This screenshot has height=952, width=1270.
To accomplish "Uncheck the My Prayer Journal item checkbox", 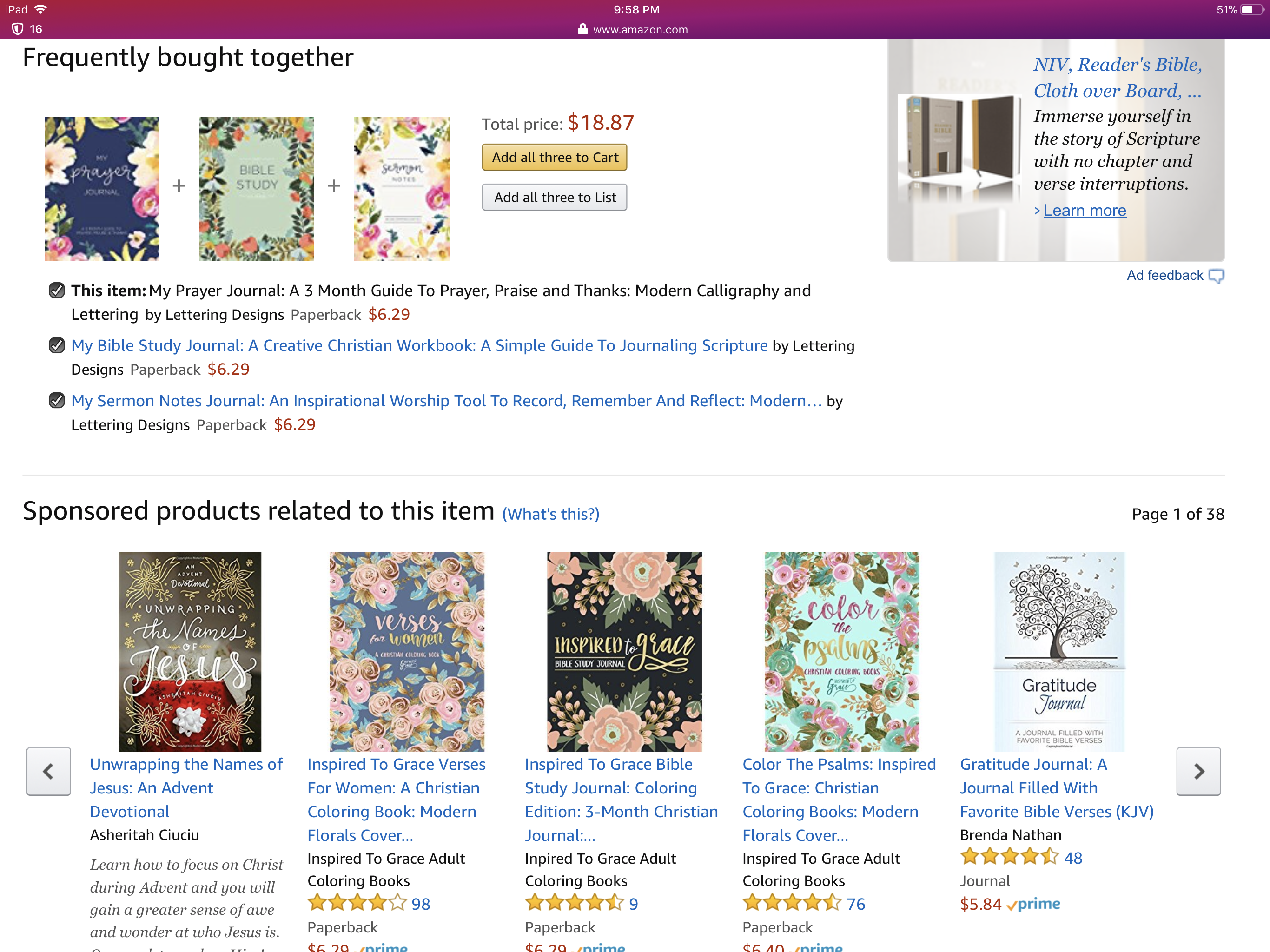I will [56, 291].
